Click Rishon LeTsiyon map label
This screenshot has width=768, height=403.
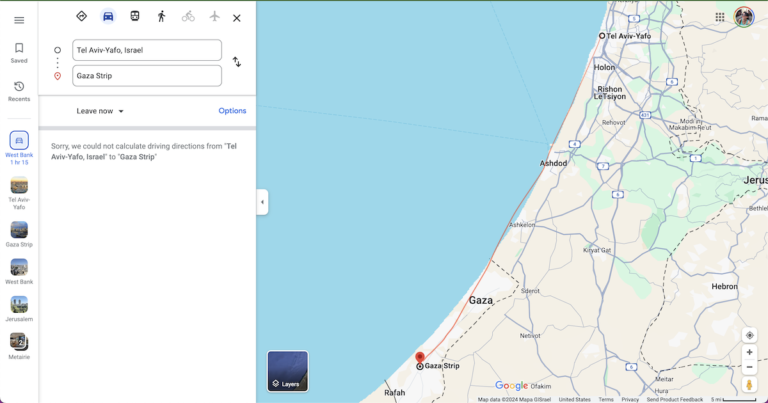[x=610, y=93]
